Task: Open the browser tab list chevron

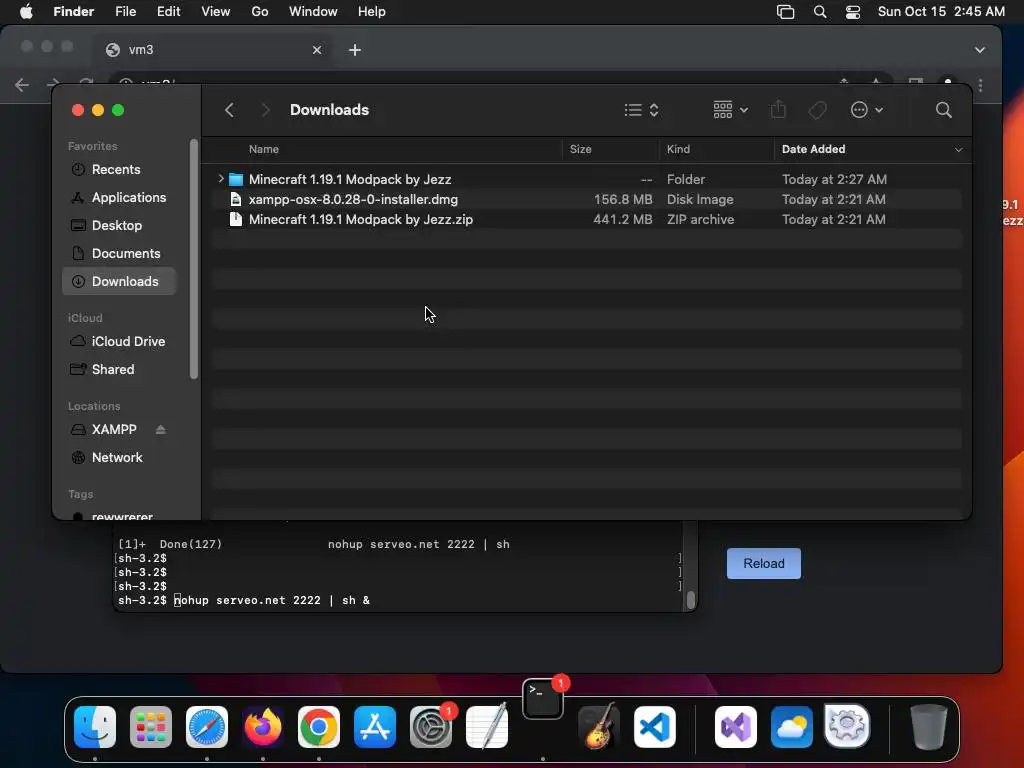Action: (980, 50)
